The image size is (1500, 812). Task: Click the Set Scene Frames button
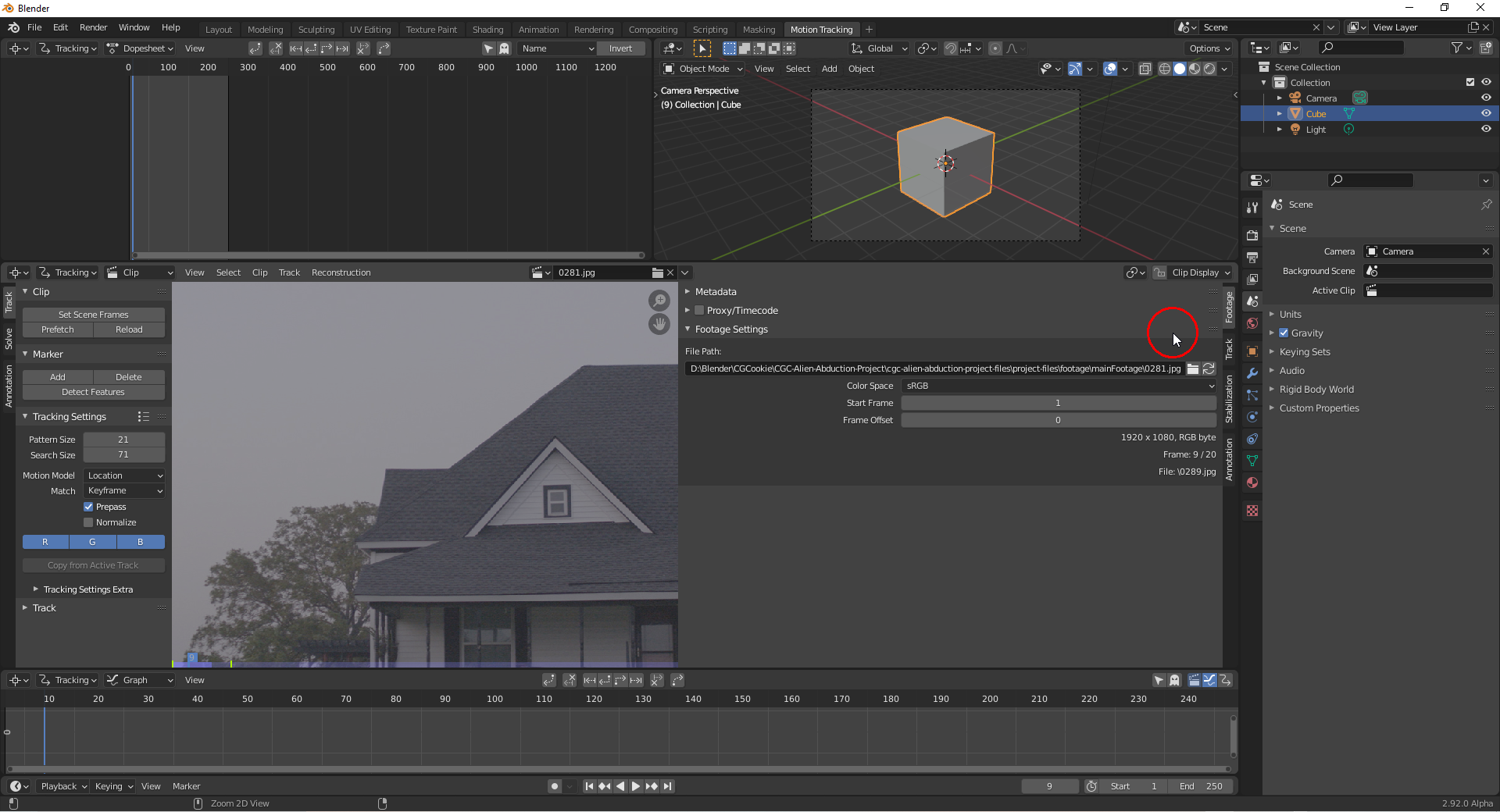click(x=94, y=314)
